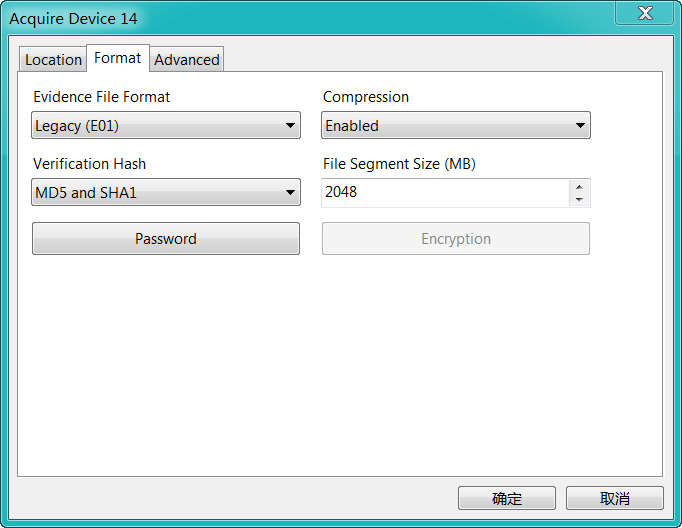682x528 pixels.
Task: Open Evidence File Format dropdown
Action: coord(166,125)
